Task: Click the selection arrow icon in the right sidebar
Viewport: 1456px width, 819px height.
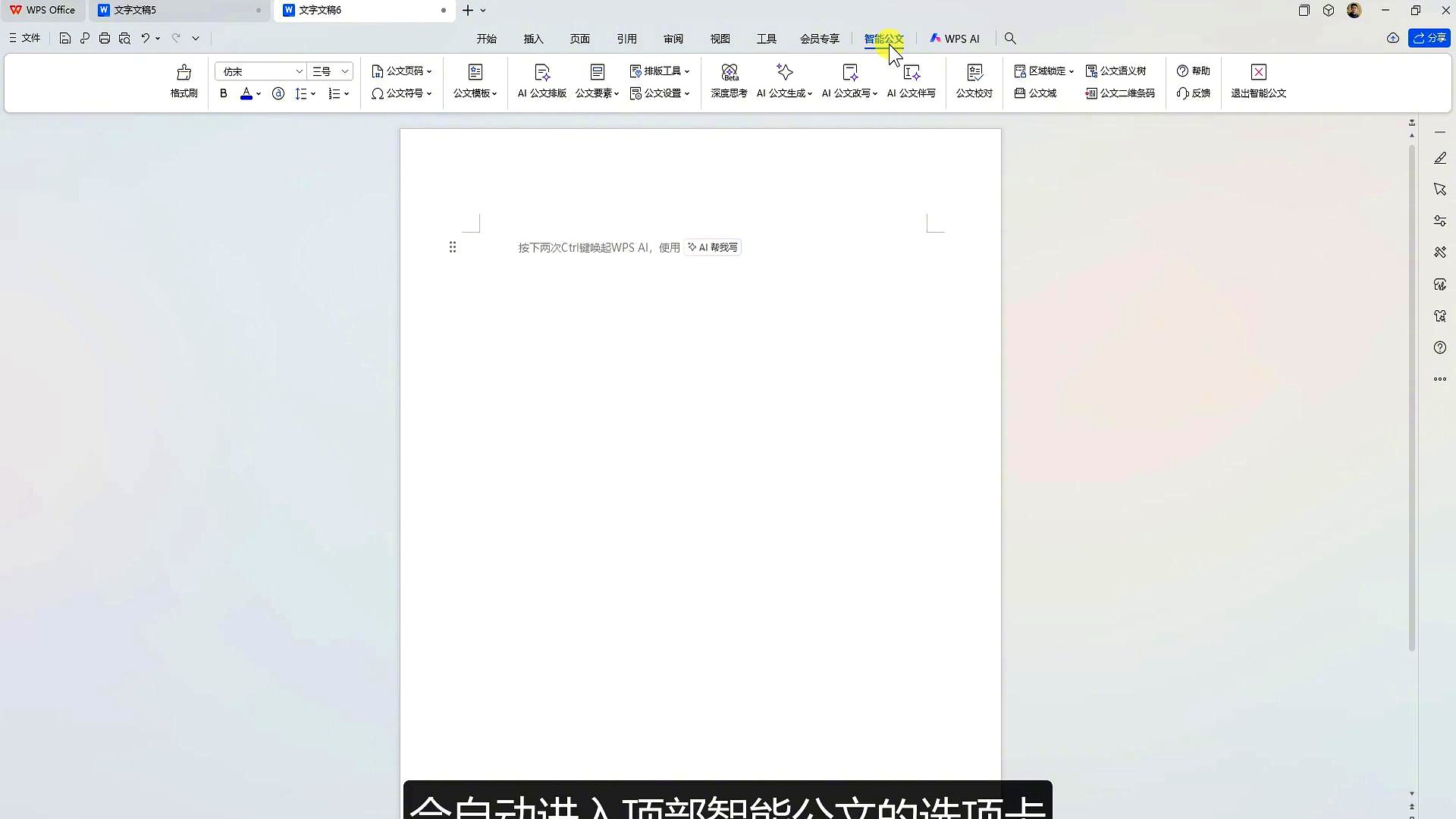Action: [x=1440, y=189]
